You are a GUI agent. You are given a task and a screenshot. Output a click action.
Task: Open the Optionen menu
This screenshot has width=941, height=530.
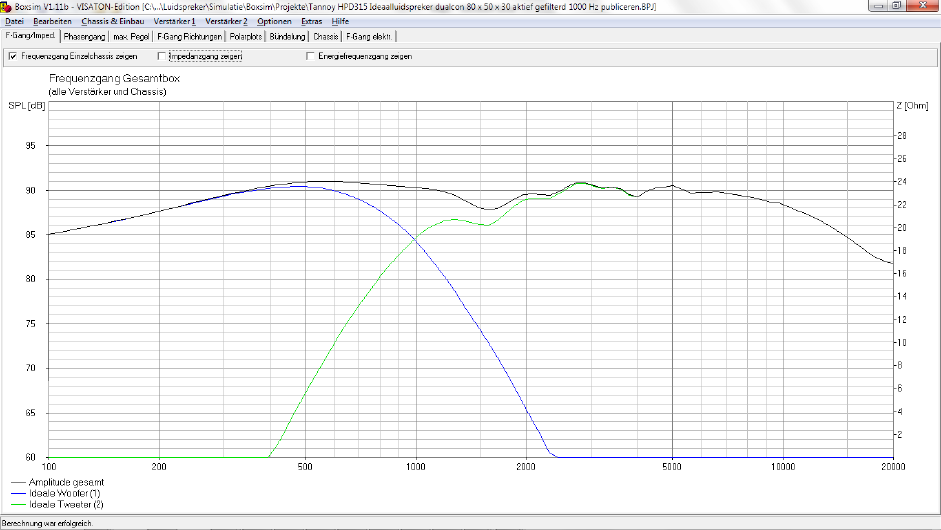tap(274, 21)
